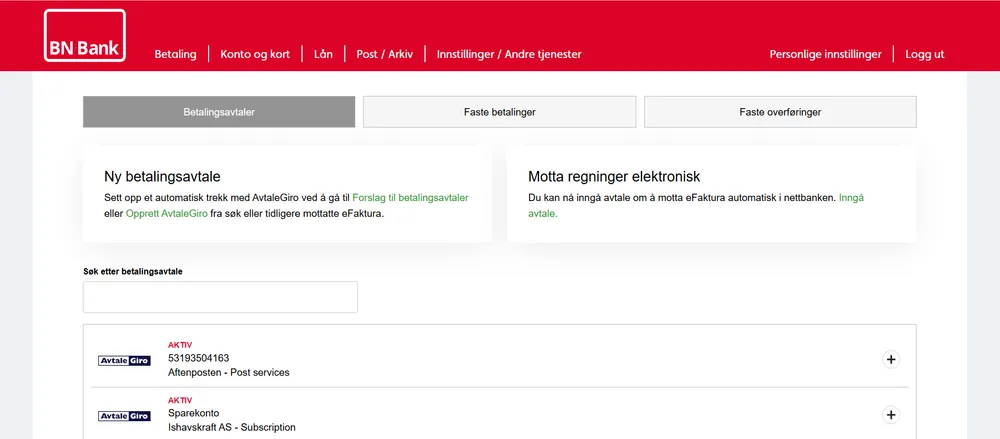
Task: Click AKTIV status on Sparekonto row
Action: [x=180, y=401]
